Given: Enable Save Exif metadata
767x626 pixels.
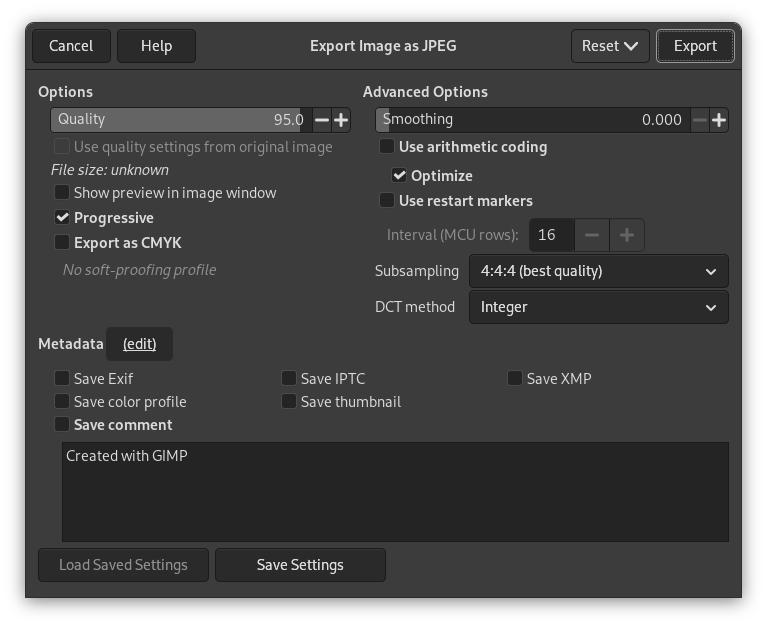Looking at the screenshot, I should [62, 379].
